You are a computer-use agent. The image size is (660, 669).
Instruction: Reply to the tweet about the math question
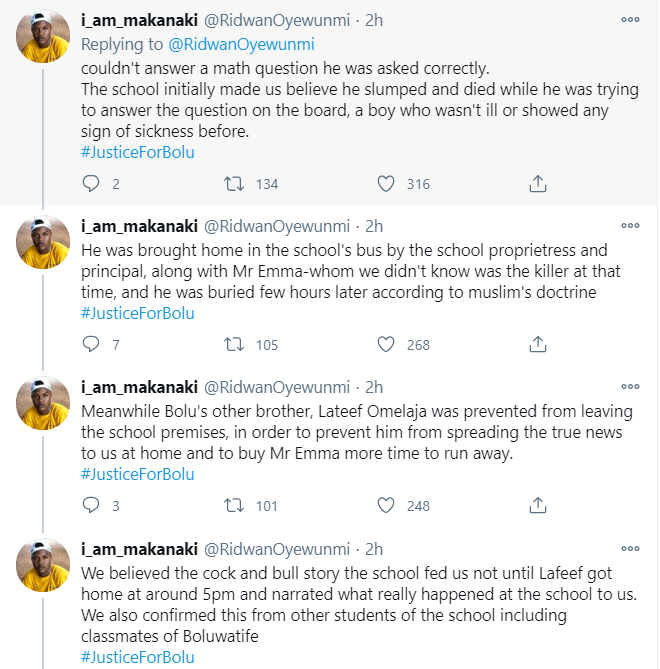91,183
